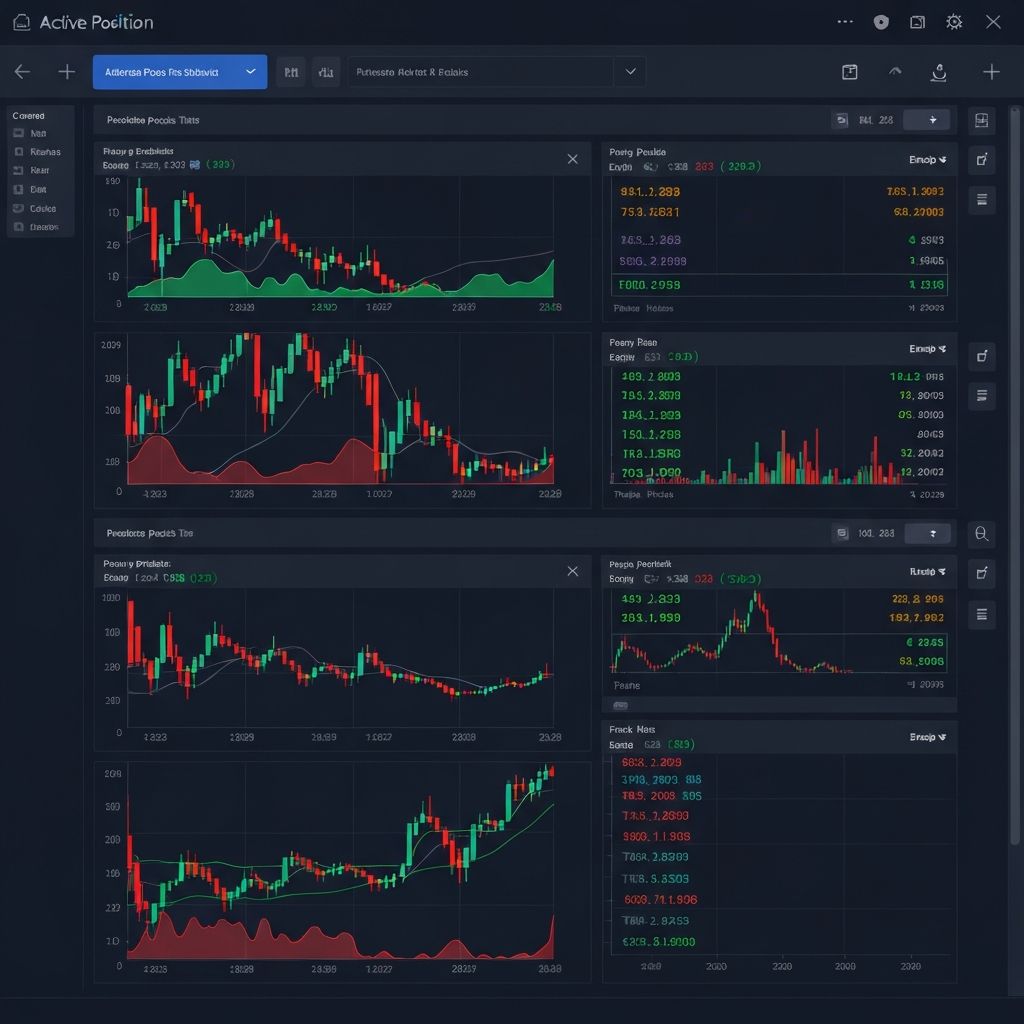Click inside the search input field
This screenshot has height=1024, width=1024.
470,71
